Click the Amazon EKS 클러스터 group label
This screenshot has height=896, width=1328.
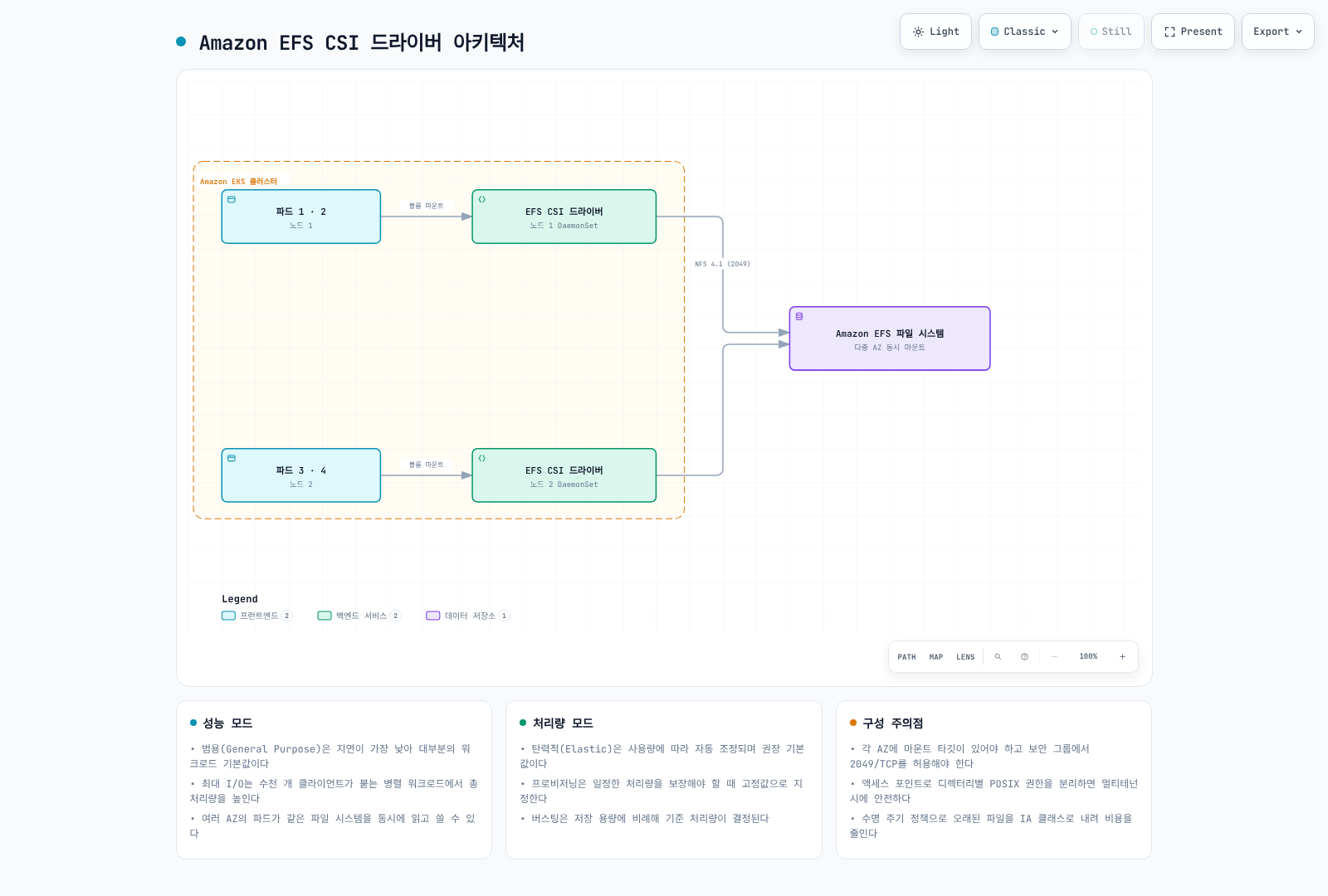pos(239,182)
